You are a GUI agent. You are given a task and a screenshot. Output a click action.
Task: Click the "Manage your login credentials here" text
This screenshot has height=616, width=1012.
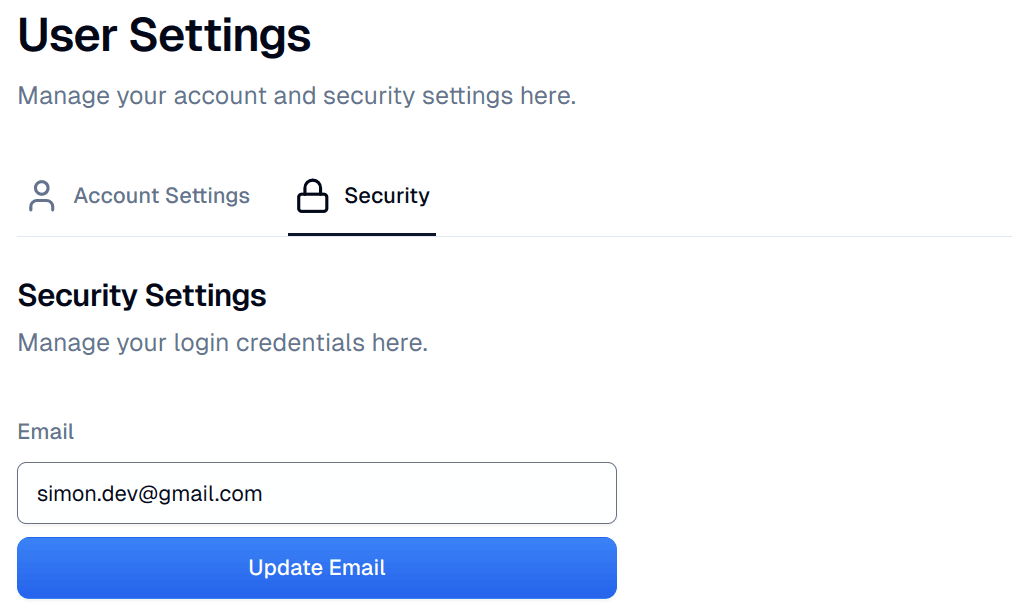[x=222, y=344]
